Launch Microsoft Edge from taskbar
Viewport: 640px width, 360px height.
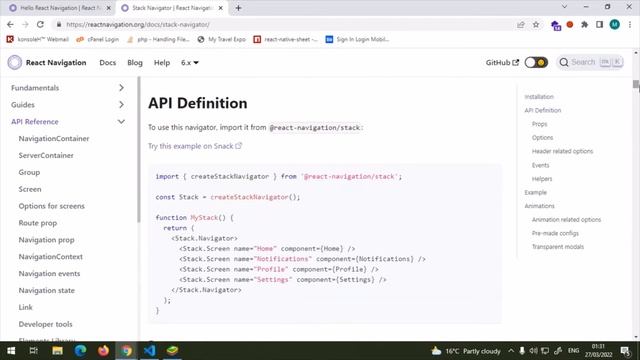(x=80, y=351)
